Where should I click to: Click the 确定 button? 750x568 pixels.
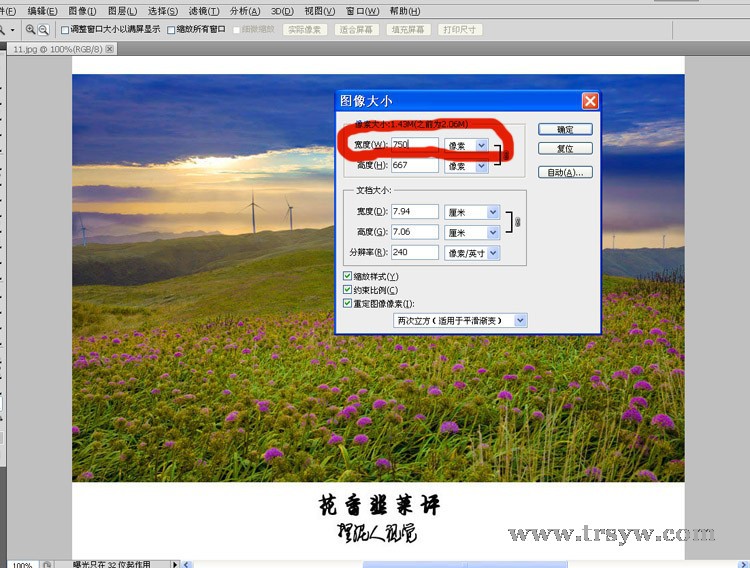point(565,129)
